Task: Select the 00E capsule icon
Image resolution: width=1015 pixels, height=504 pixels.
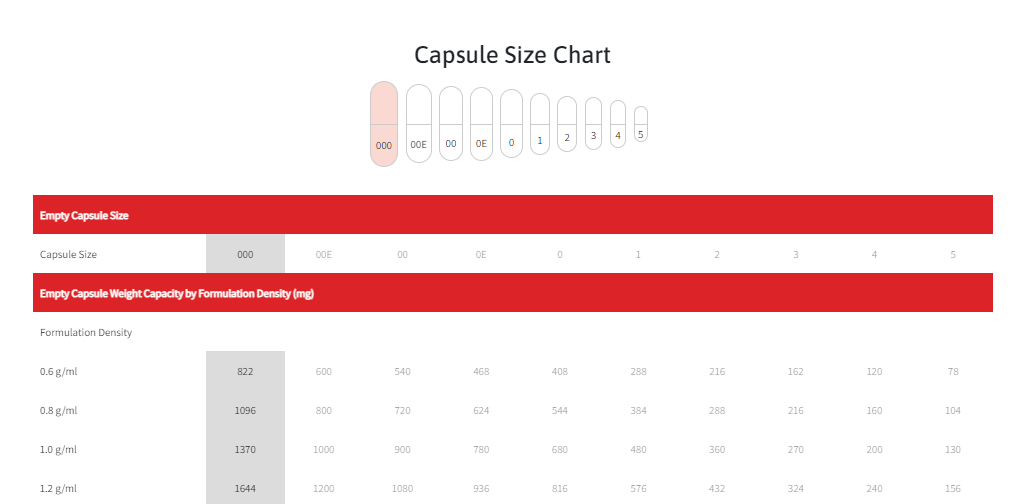Action: pos(419,123)
